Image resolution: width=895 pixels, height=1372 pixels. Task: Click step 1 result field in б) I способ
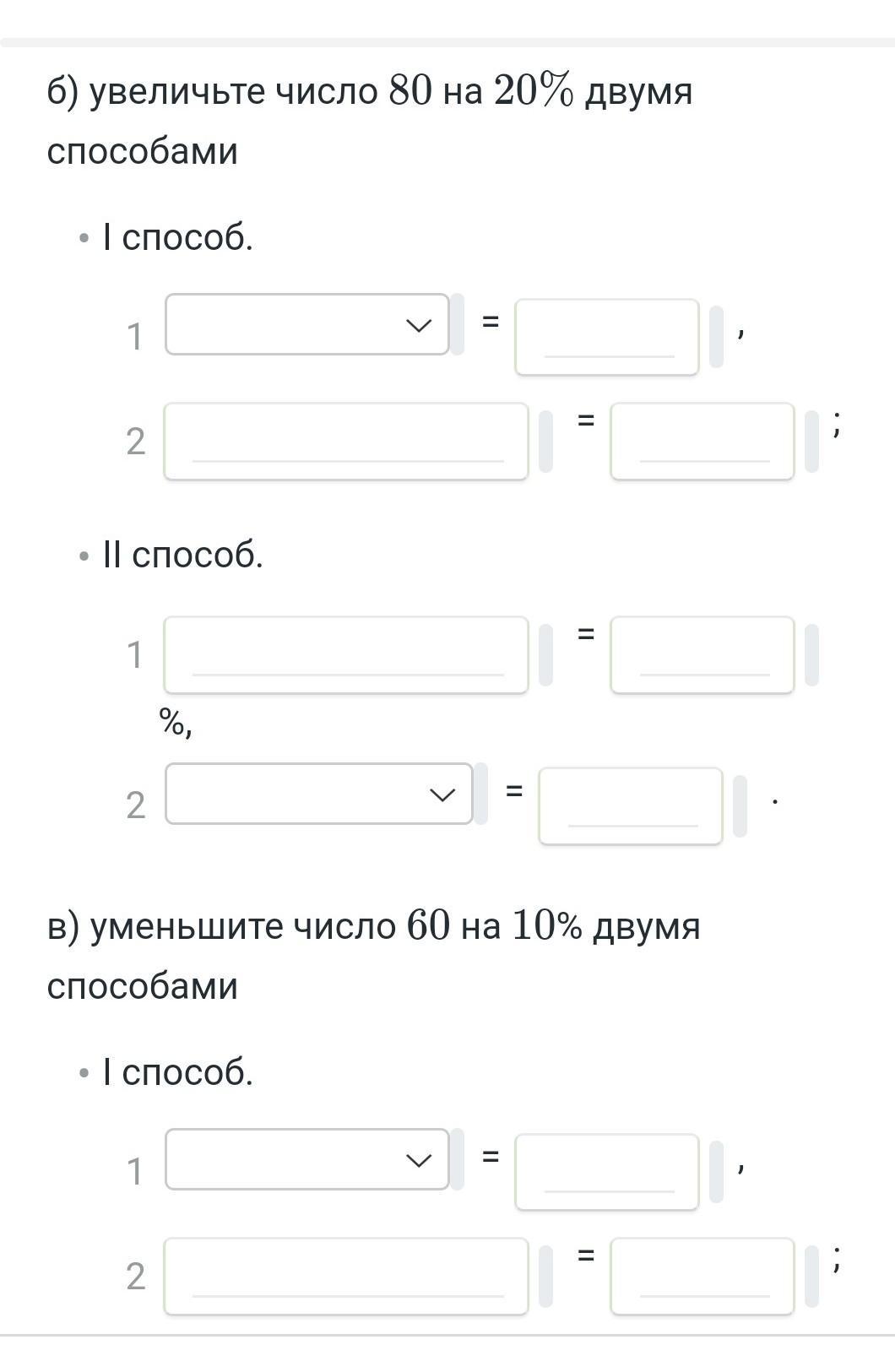click(x=607, y=337)
